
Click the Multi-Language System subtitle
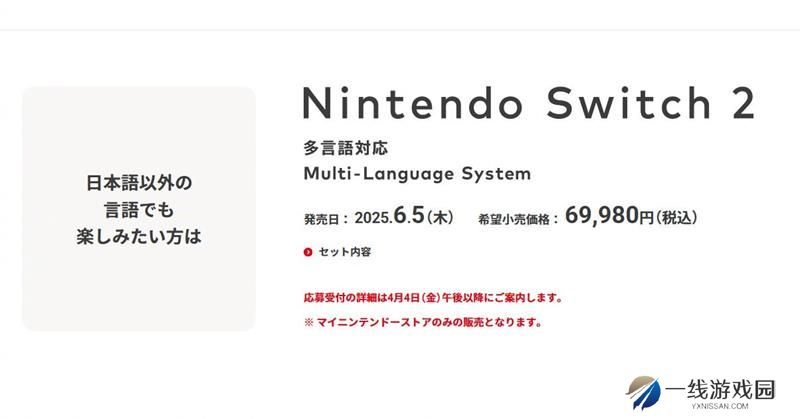pyautogui.click(x=417, y=174)
